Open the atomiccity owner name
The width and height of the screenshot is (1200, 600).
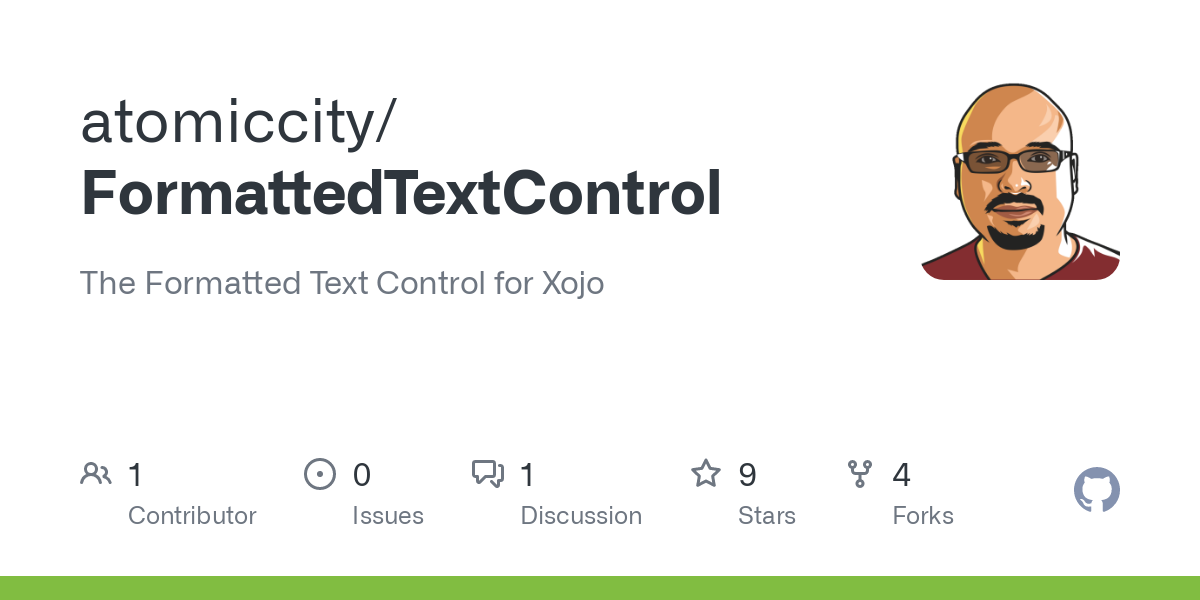click(238, 123)
